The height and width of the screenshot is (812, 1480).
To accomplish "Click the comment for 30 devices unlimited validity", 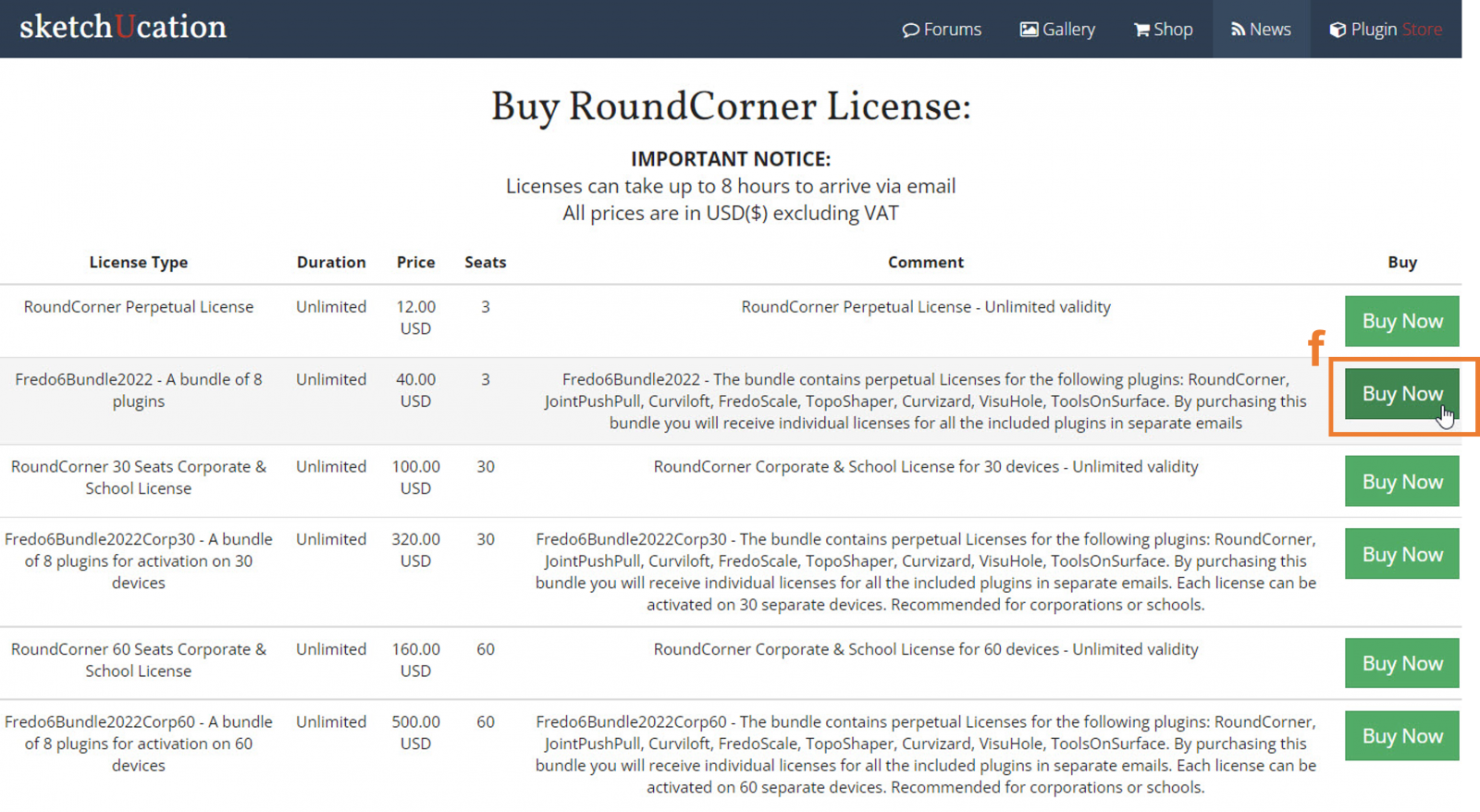I will pos(926,467).
